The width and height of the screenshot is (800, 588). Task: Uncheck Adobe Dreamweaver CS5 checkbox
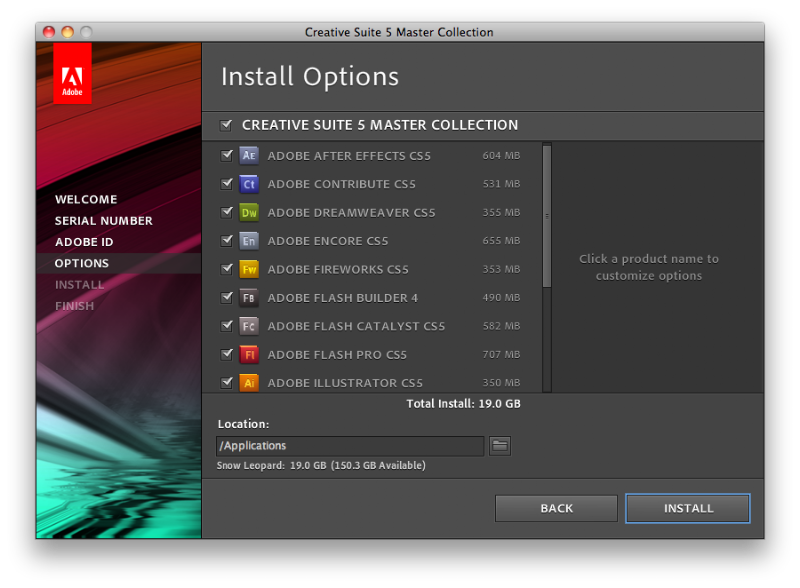click(x=227, y=212)
